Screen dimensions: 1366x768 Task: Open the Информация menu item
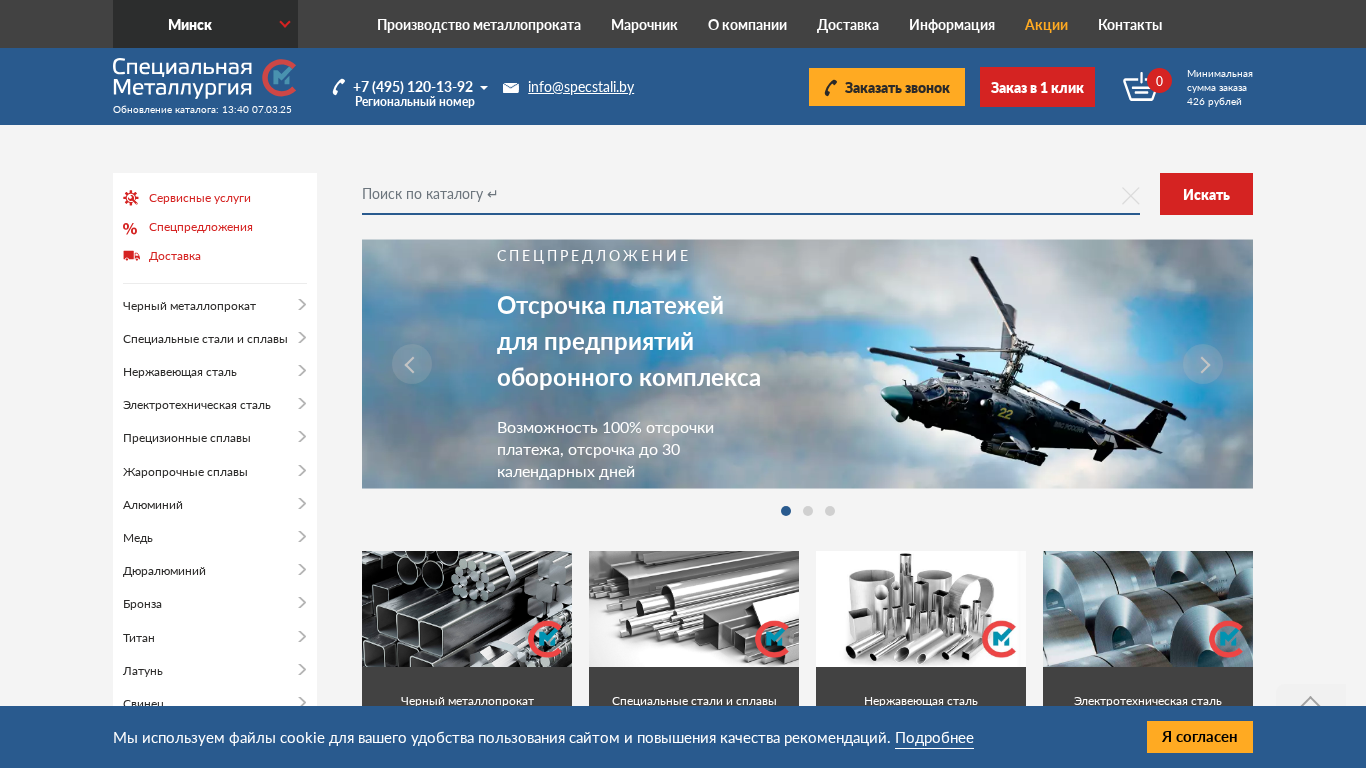click(952, 25)
